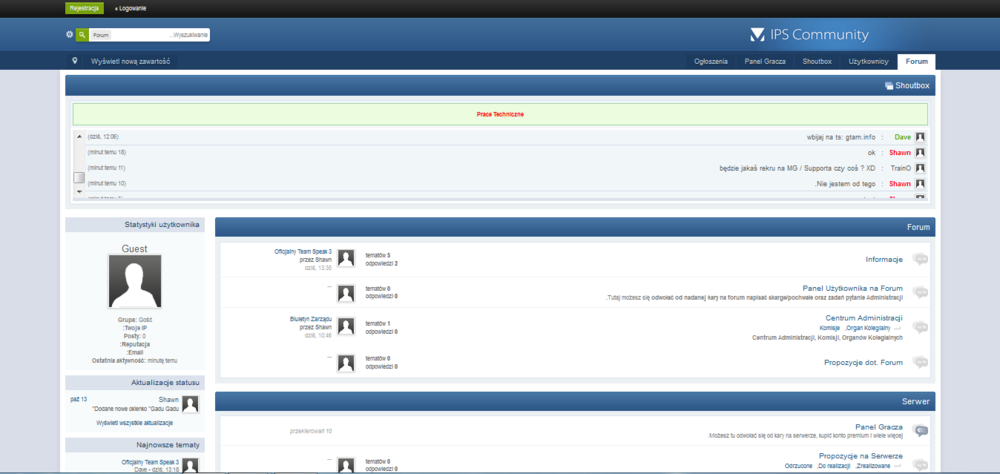Click the IPS Community logo
Viewport: 1000px width, 474px height.
click(x=809, y=35)
